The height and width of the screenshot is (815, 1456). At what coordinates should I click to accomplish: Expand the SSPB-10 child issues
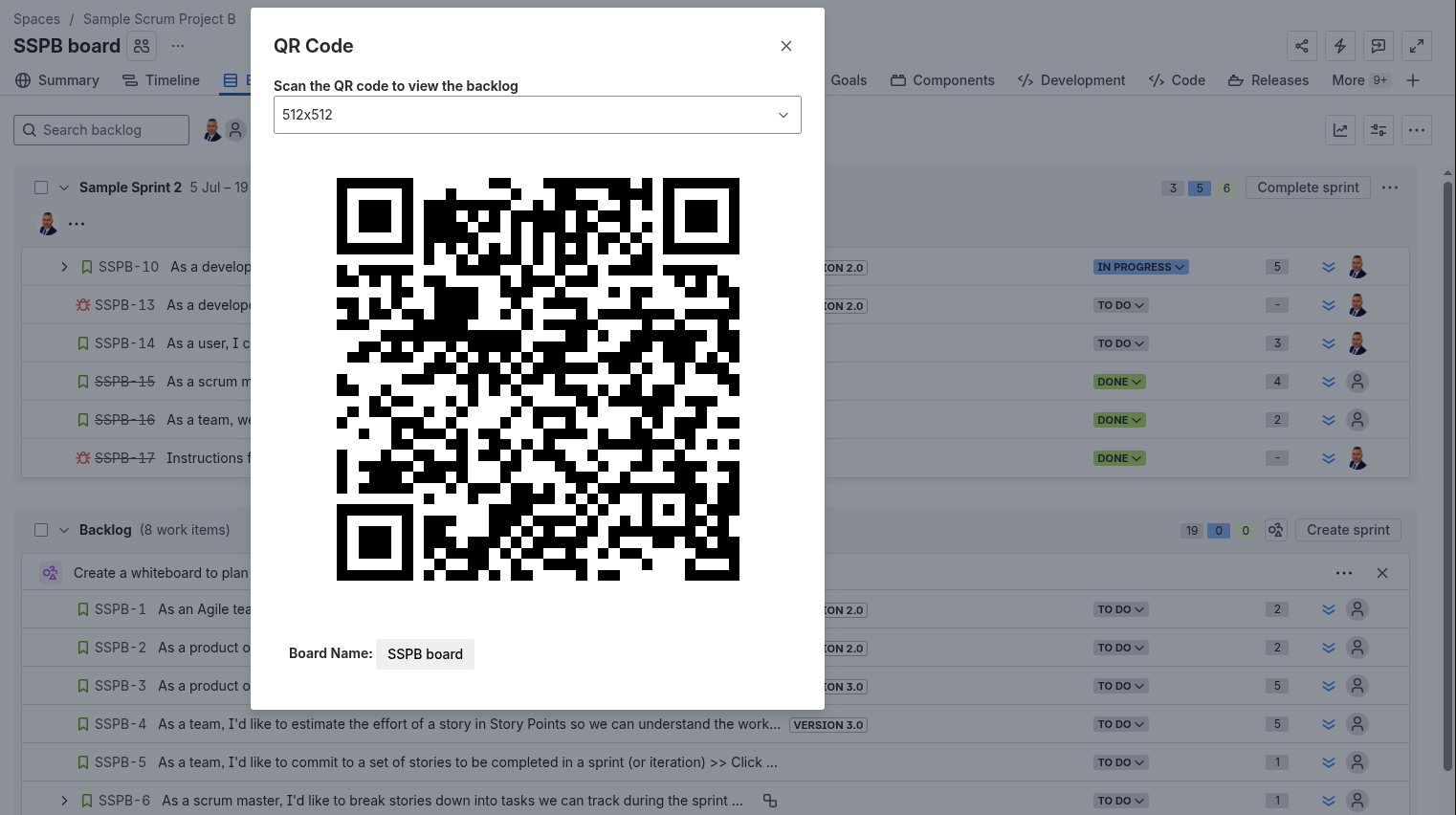tap(64, 267)
